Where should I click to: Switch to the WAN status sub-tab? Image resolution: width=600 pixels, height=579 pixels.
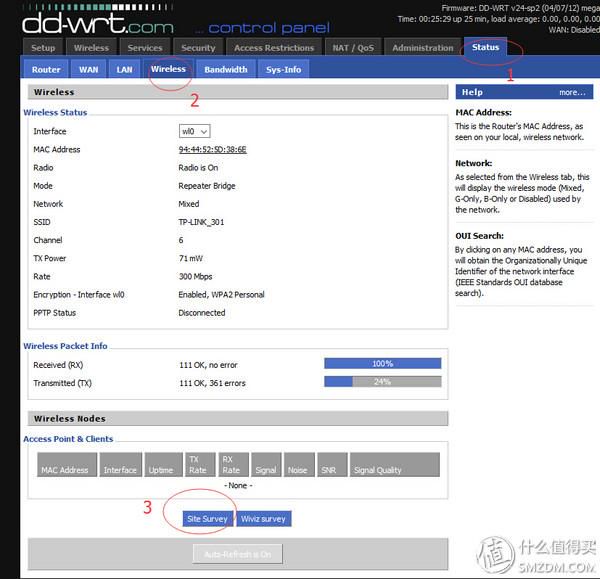click(x=88, y=69)
